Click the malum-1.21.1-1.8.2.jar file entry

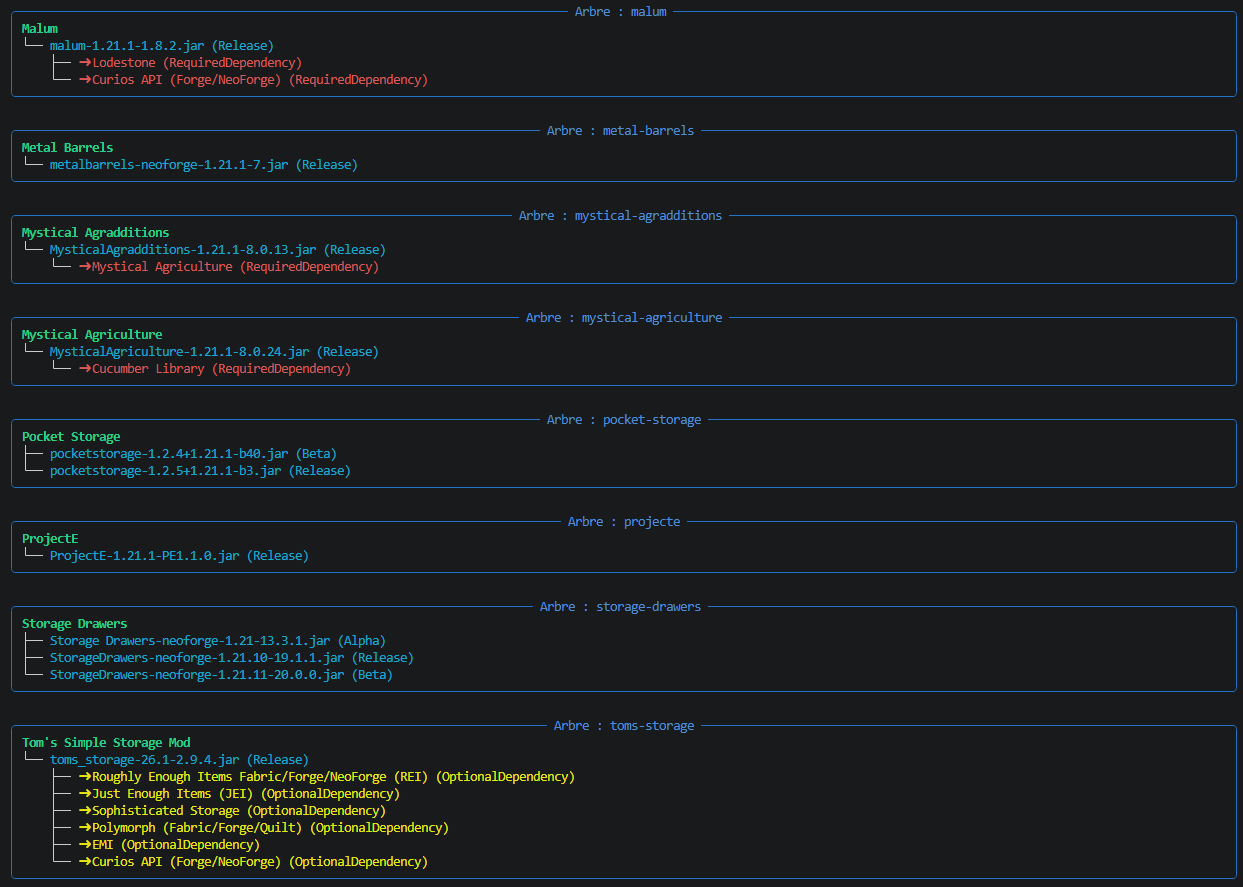(162, 46)
